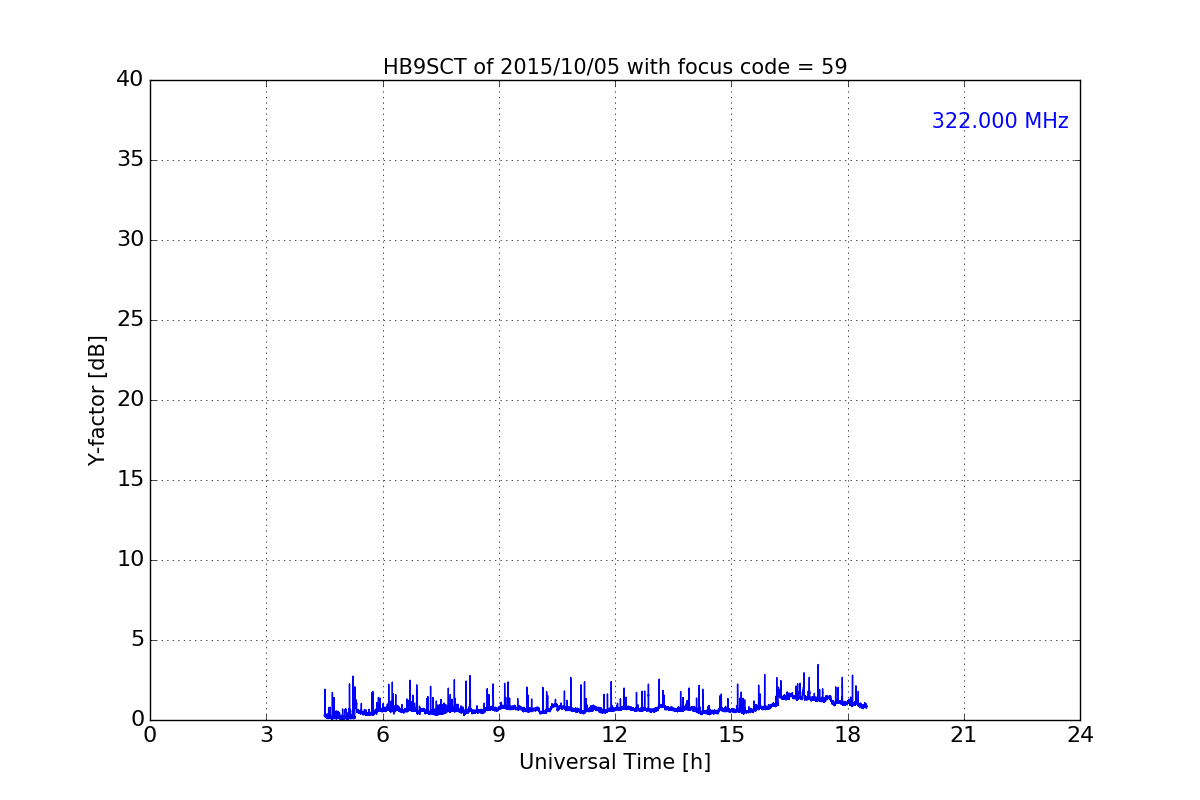The width and height of the screenshot is (1200, 800).
Task: Click the plot title 'HB9SCT of 2015/10/05 with focus code = 59'
Action: click(615, 67)
